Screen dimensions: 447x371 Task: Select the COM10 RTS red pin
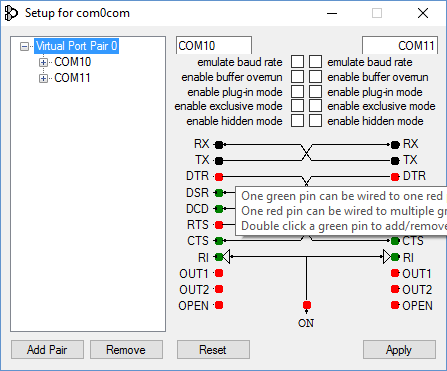[x=219, y=225]
